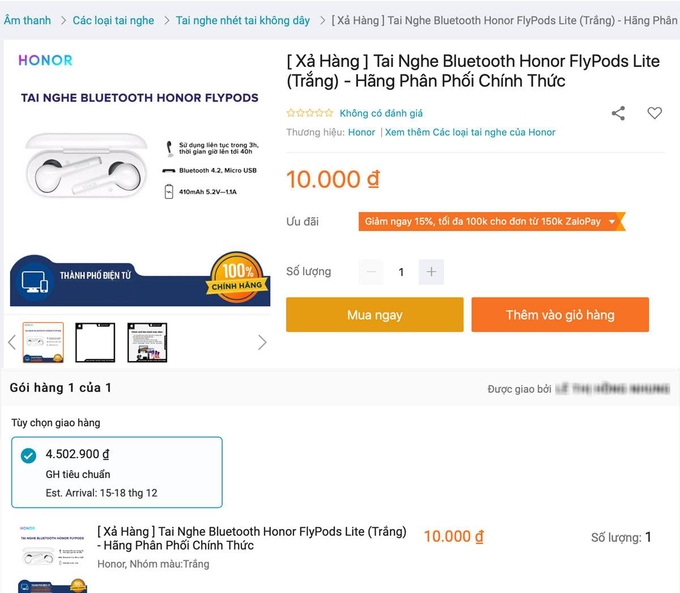The image size is (680, 593).
Task: Increase quantity with plus button
Action: [431, 272]
